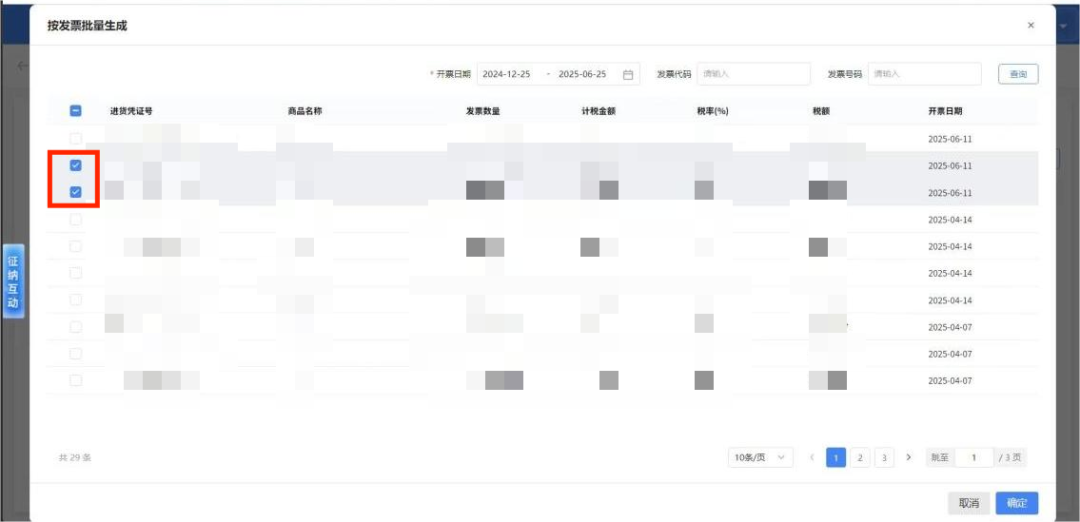Click into the 发票号码 input field
The image size is (1080, 522).
click(925, 74)
